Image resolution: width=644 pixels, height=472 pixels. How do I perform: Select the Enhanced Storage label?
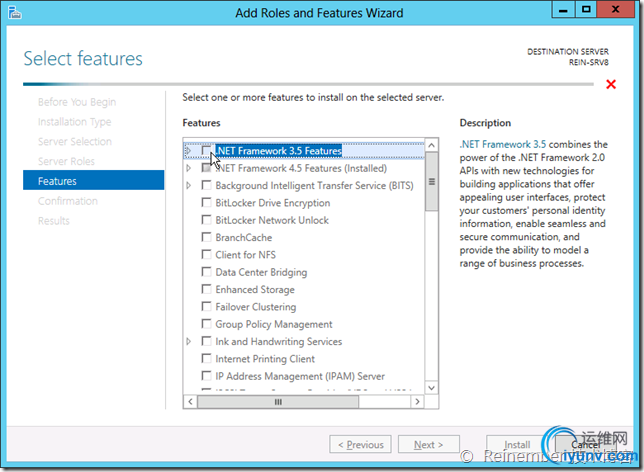click(x=255, y=290)
